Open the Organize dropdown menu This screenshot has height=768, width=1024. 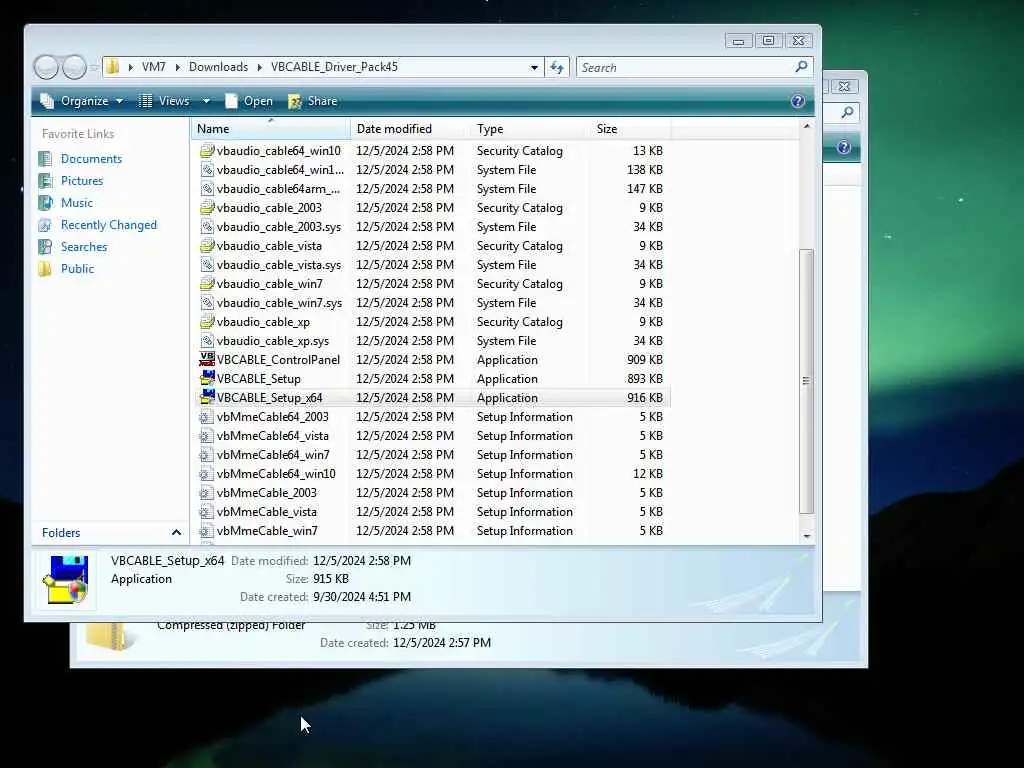pyautogui.click(x=82, y=101)
